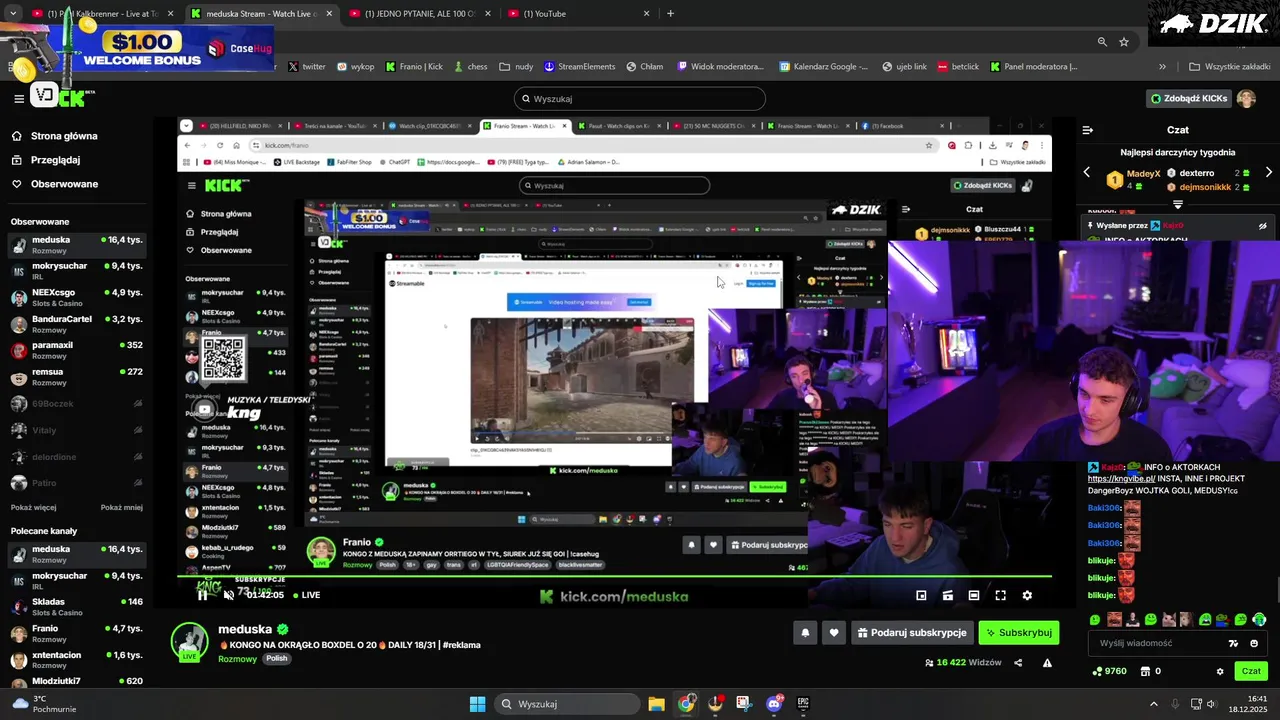Follow meduska with the heart button
1280x720 pixels.
[834, 633]
